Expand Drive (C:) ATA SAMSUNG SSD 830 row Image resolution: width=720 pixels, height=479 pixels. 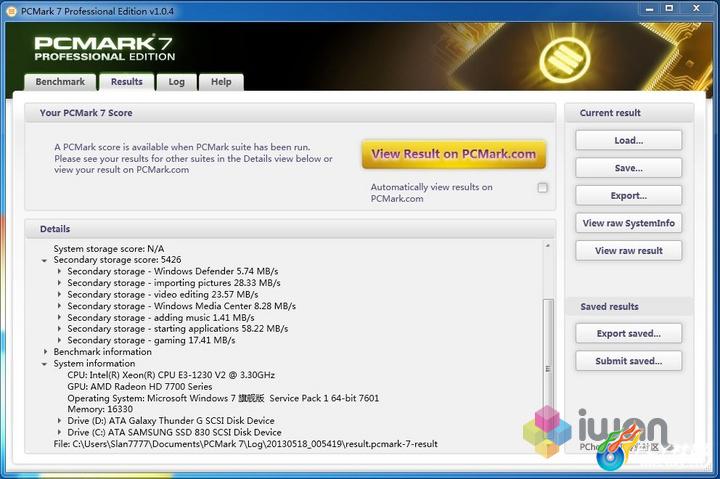59,432
